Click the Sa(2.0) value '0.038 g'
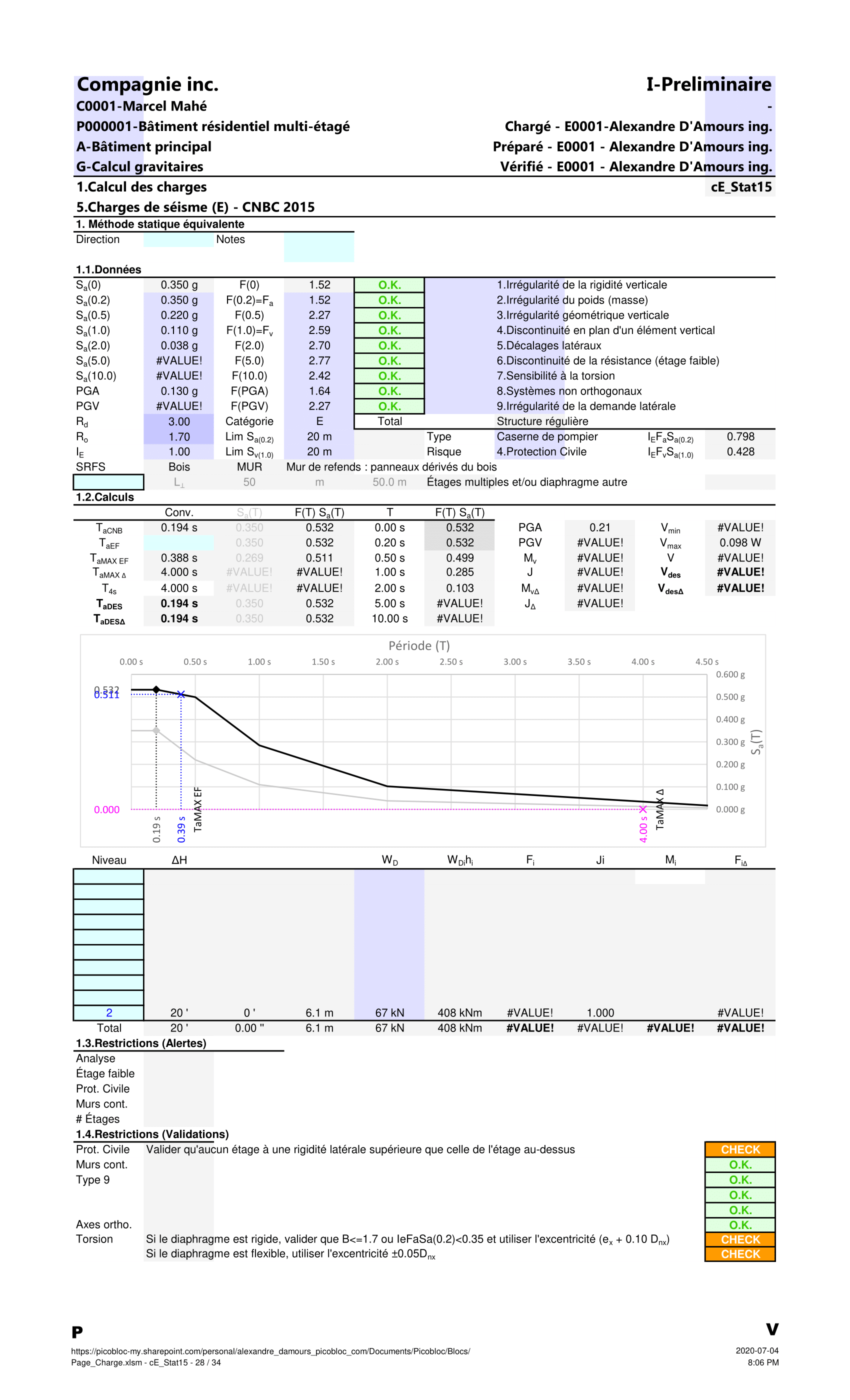Viewport: 850px width, 1400px height. 179,345
